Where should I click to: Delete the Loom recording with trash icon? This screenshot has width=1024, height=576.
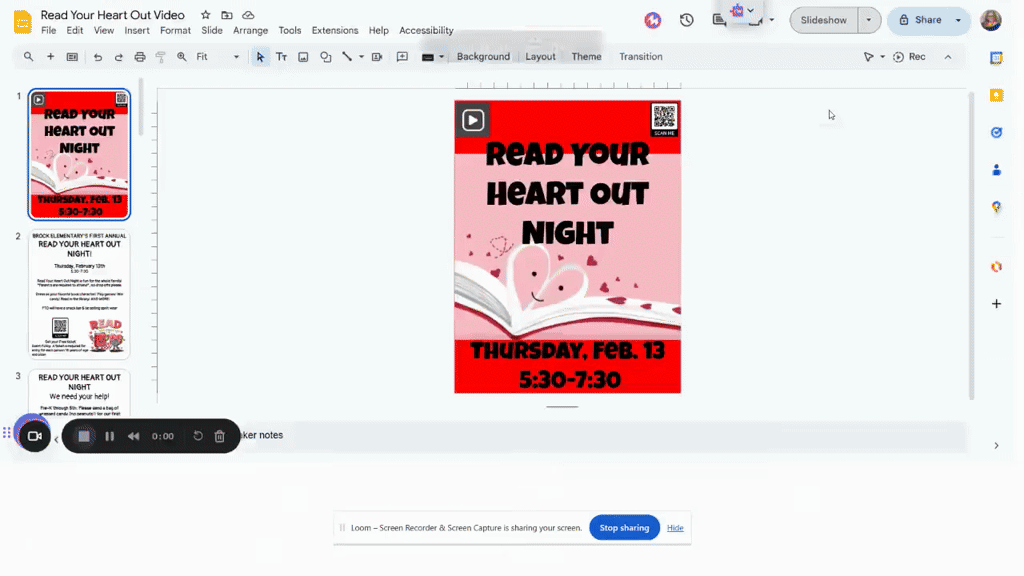(219, 436)
